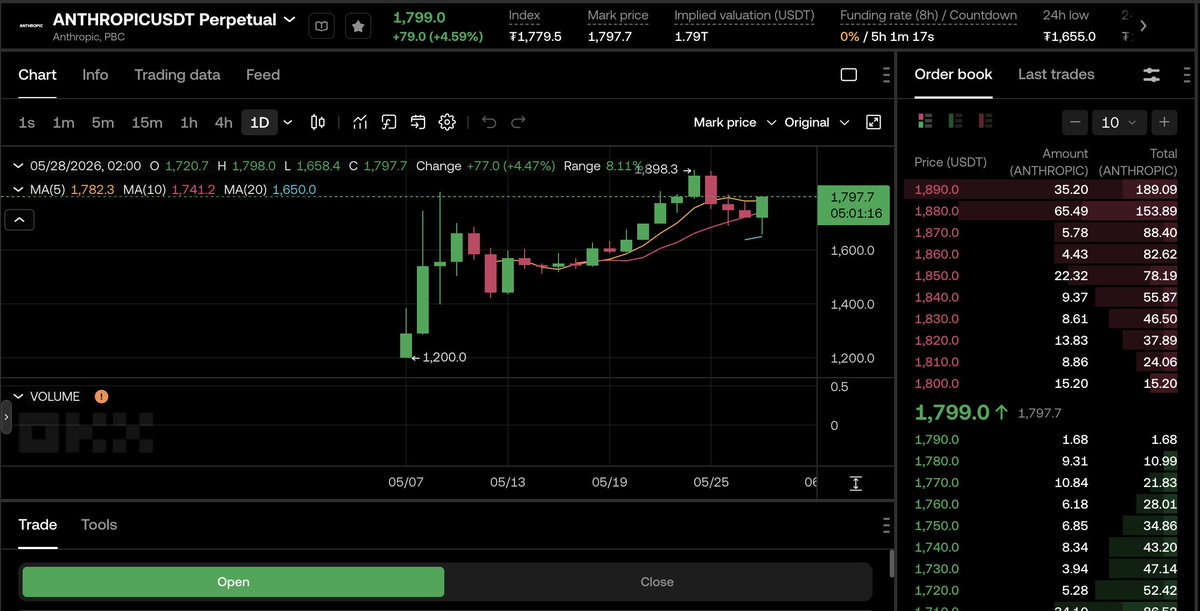Open the order book depth step 10 dropdown

[1119, 122]
